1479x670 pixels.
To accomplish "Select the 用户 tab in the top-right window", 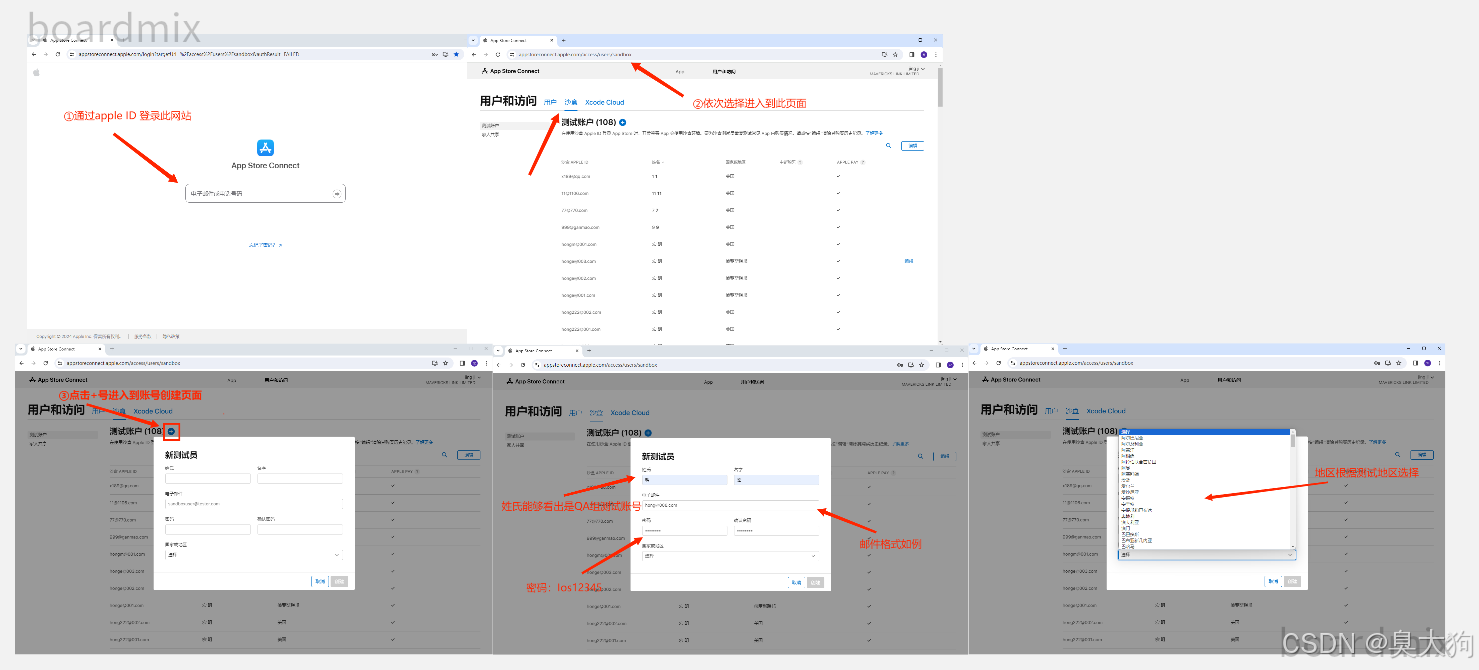I will click(x=550, y=102).
